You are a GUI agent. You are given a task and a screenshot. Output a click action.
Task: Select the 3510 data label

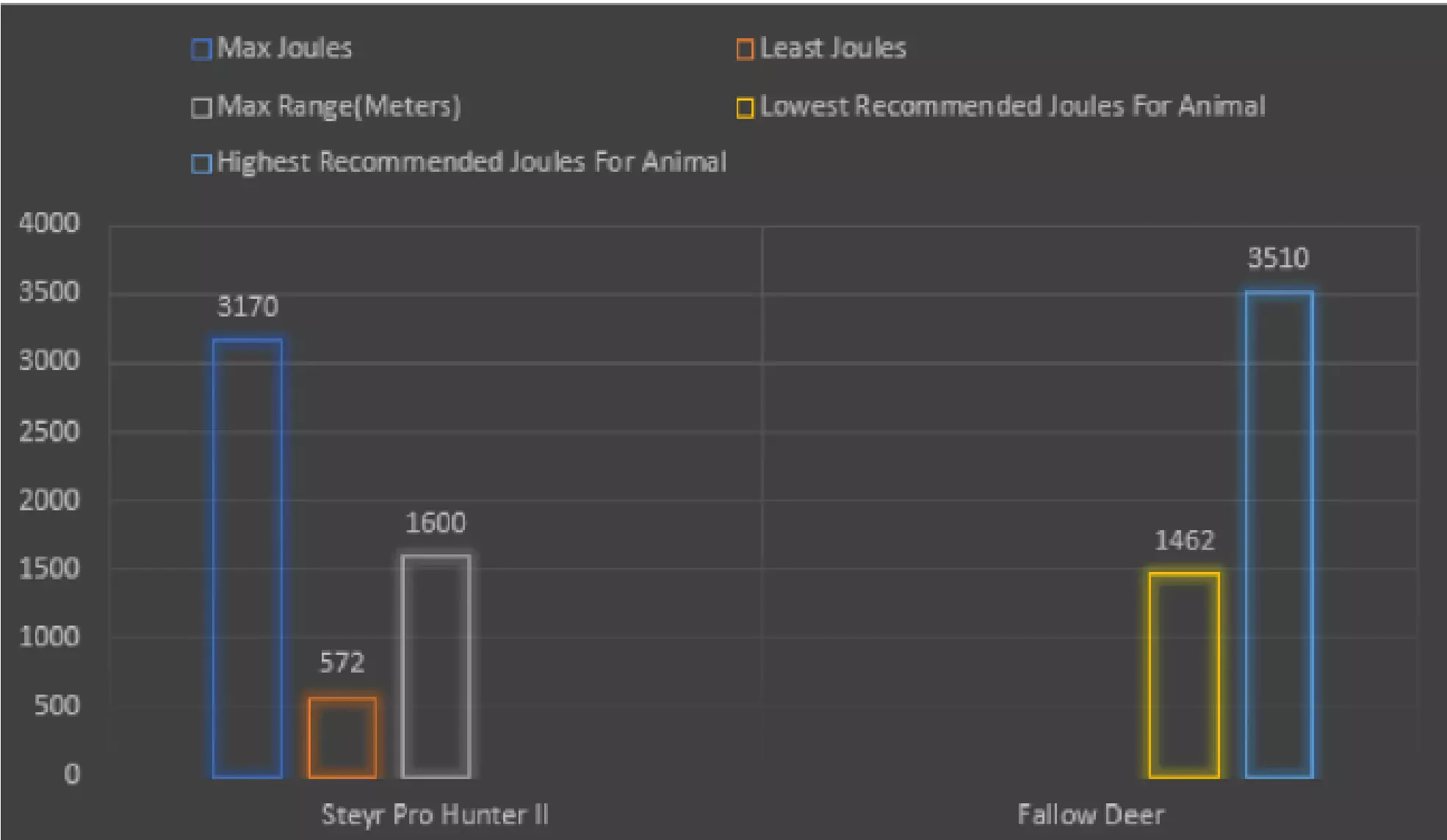pos(1278,258)
